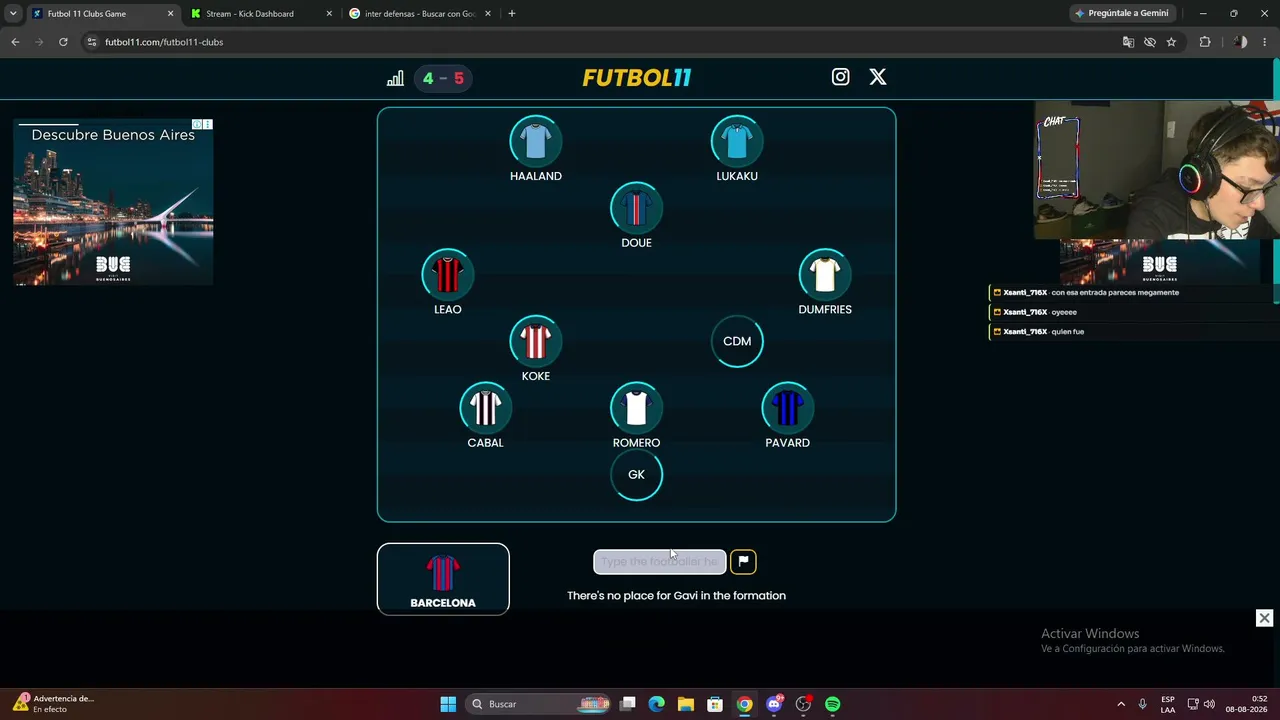The height and width of the screenshot is (720, 1280).
Task: Reload the current page
Action: [x=63, y=42]
